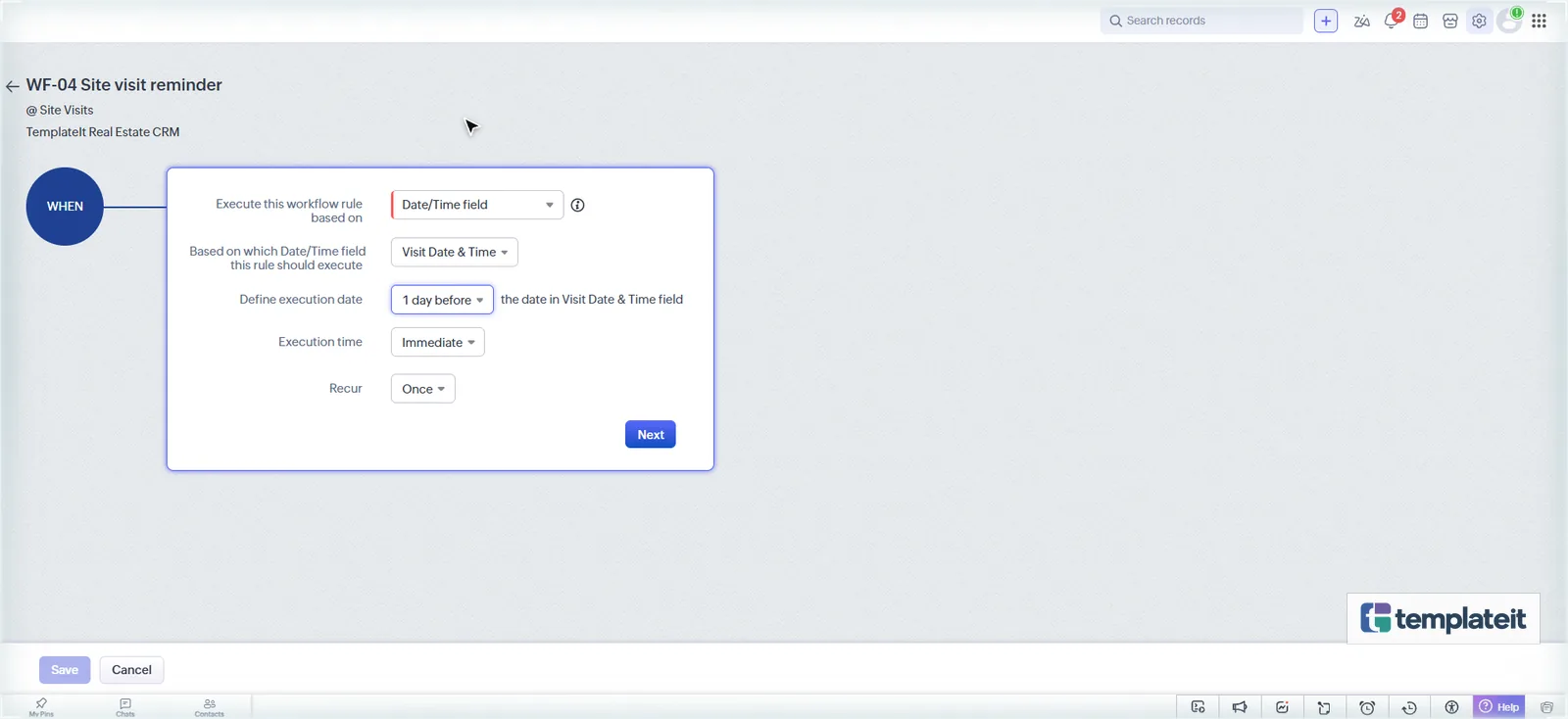Open the screen command icon in bottom bar
Screen dimensions: 1568x719
click(1198, 707)
